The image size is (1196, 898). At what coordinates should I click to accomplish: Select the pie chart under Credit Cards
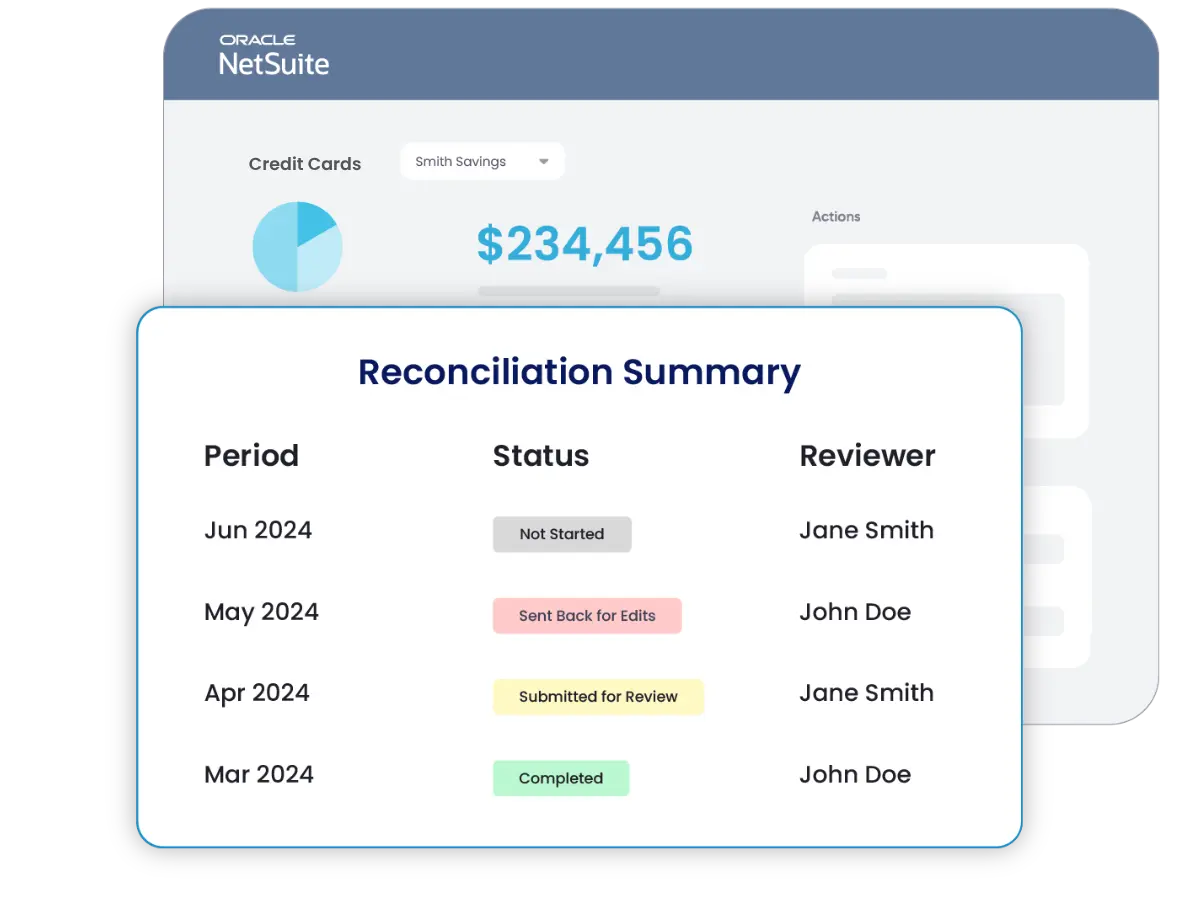click(x=297, y=245)
